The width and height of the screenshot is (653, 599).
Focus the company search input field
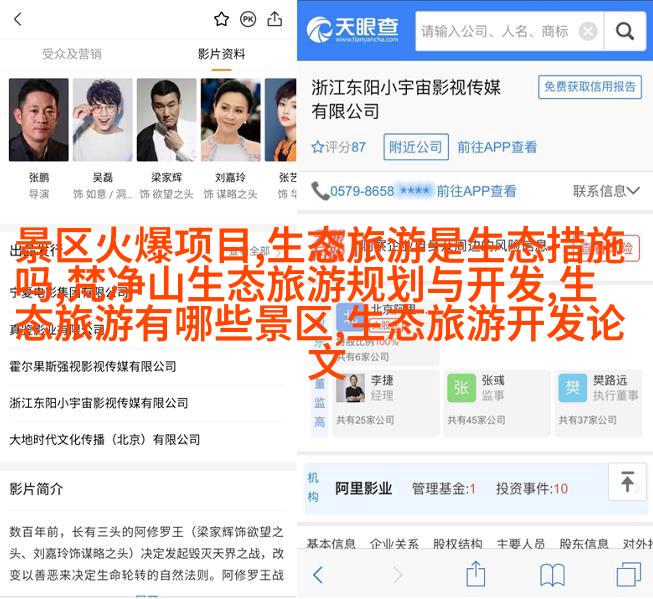(496, 31)
